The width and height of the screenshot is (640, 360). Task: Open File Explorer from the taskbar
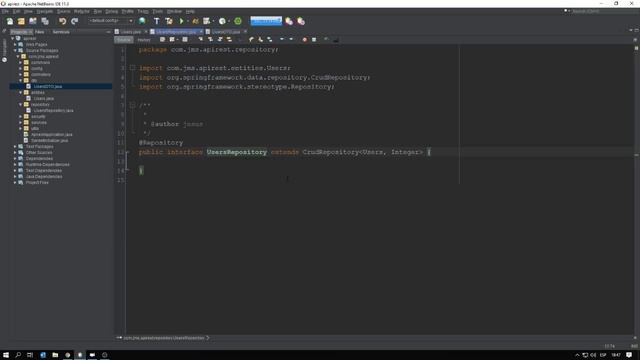pos(55,355)
